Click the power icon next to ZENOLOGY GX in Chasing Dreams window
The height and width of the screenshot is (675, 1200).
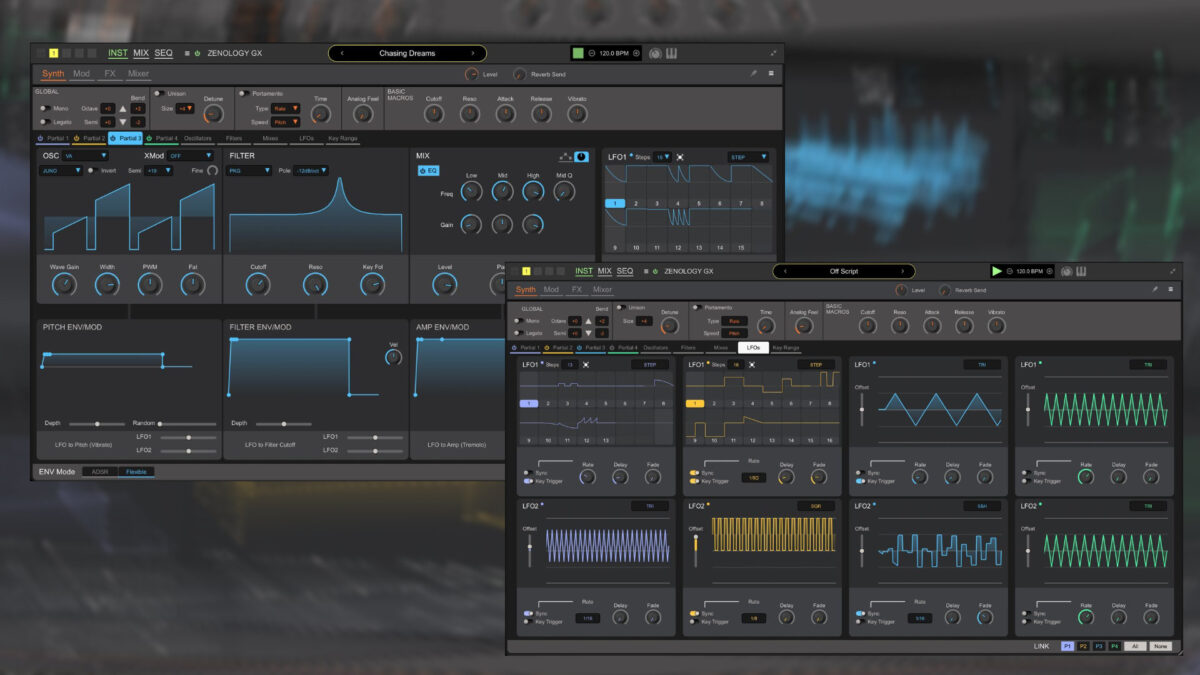(198, 53)
